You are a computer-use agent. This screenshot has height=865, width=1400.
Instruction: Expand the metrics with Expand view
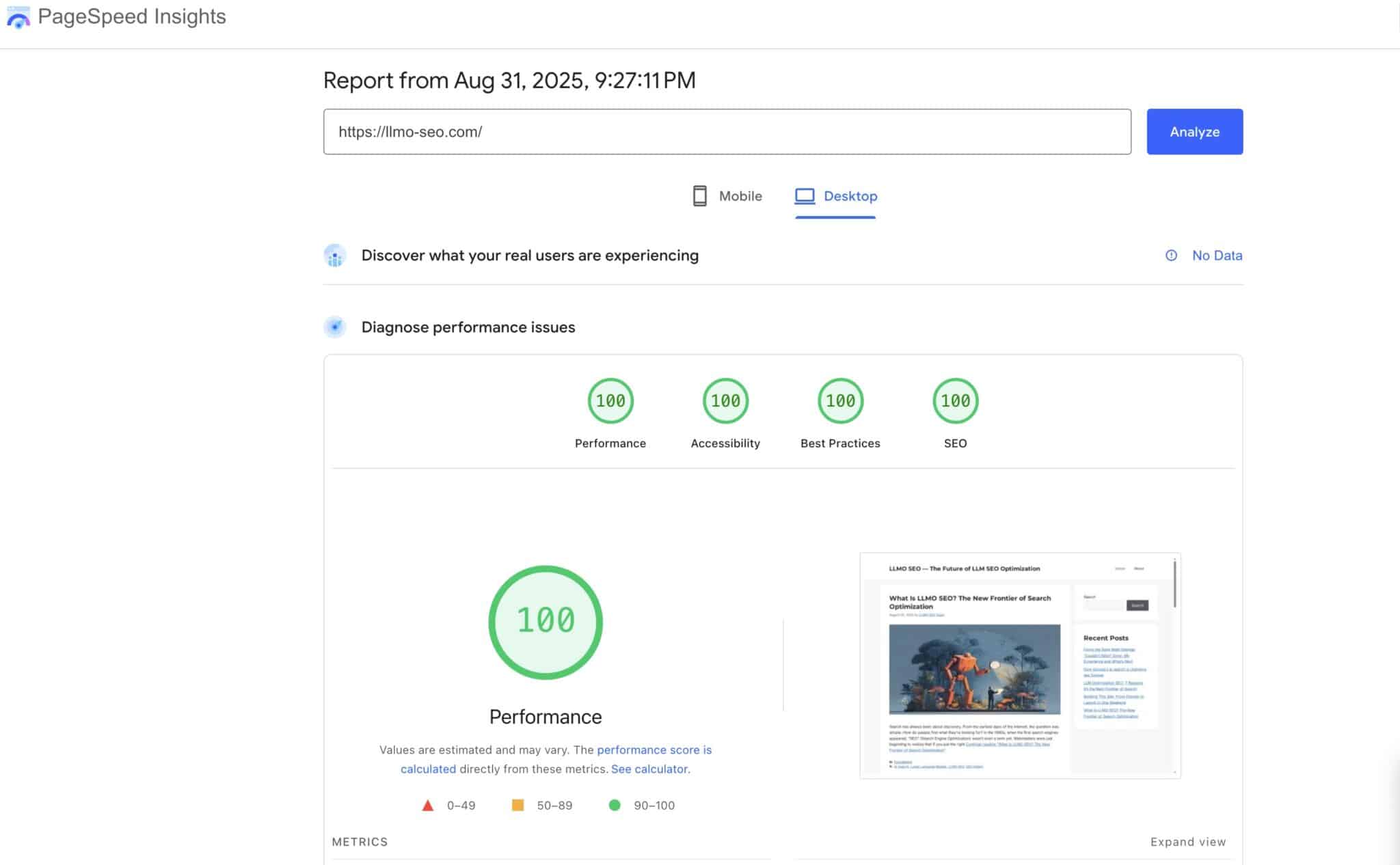point(1187,842)
